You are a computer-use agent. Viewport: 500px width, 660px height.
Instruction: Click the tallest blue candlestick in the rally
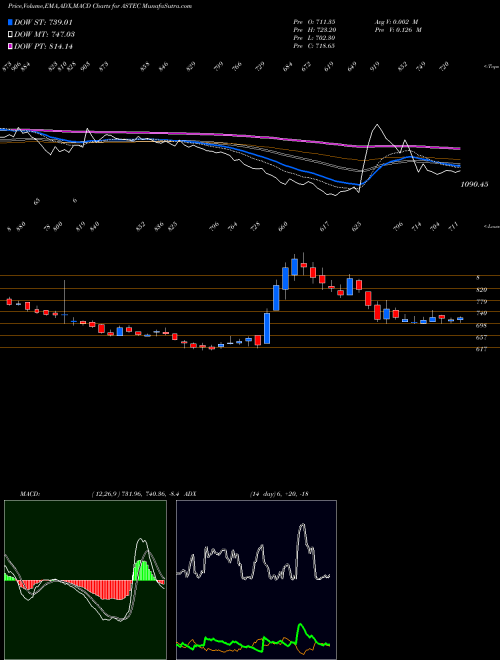pyautogui.click(x=267, y=328)
